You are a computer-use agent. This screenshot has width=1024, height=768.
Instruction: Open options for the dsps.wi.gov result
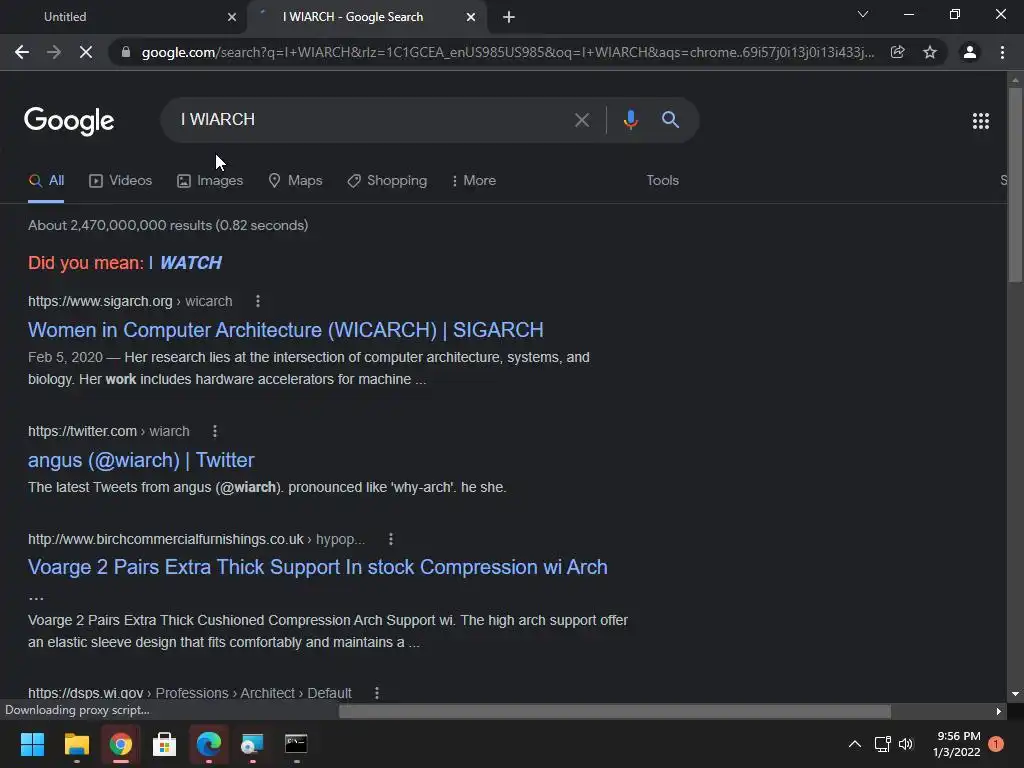click(377, 693)
